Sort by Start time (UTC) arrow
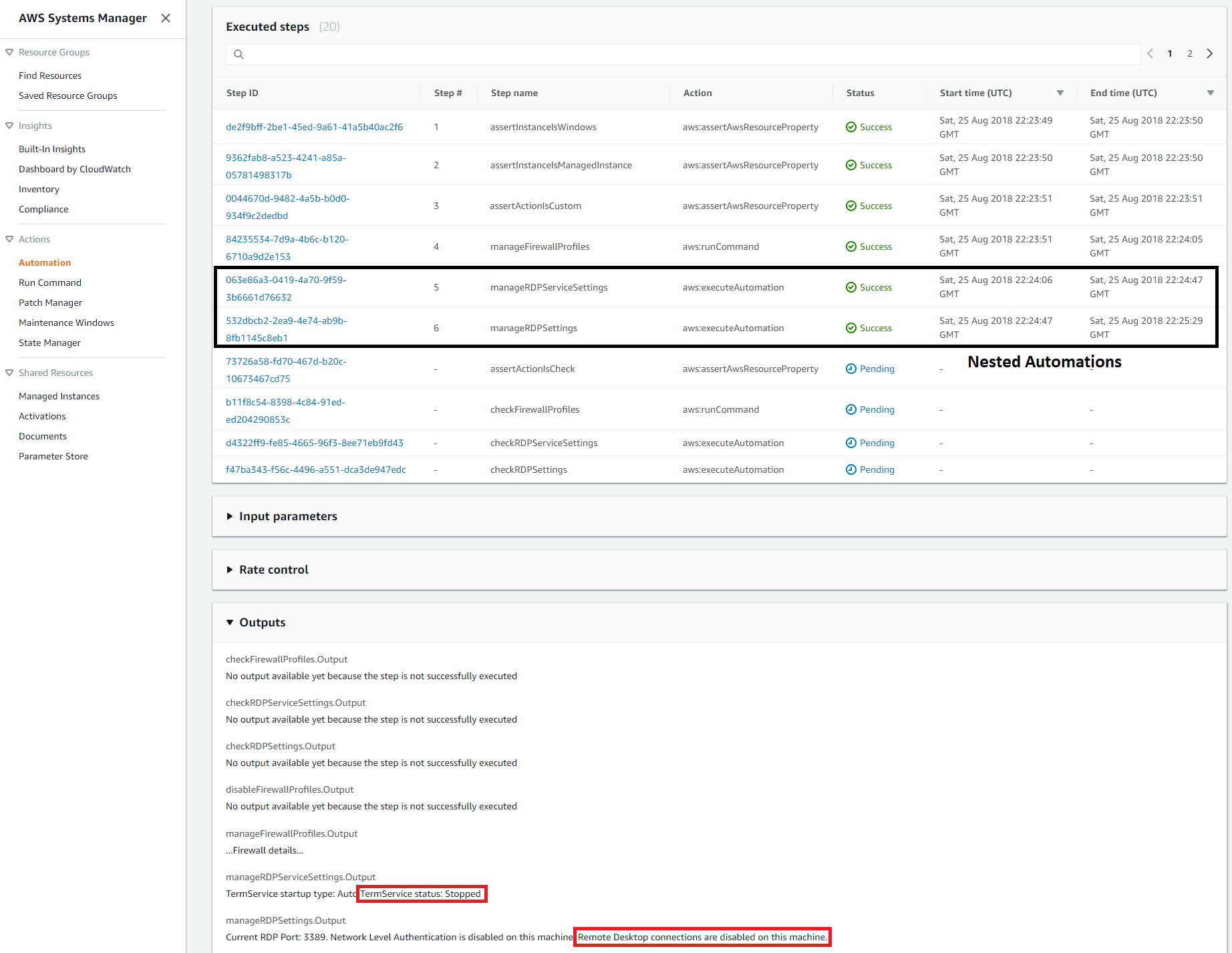This screenshot has height=953, width=1232. [x=1060, y=93]
